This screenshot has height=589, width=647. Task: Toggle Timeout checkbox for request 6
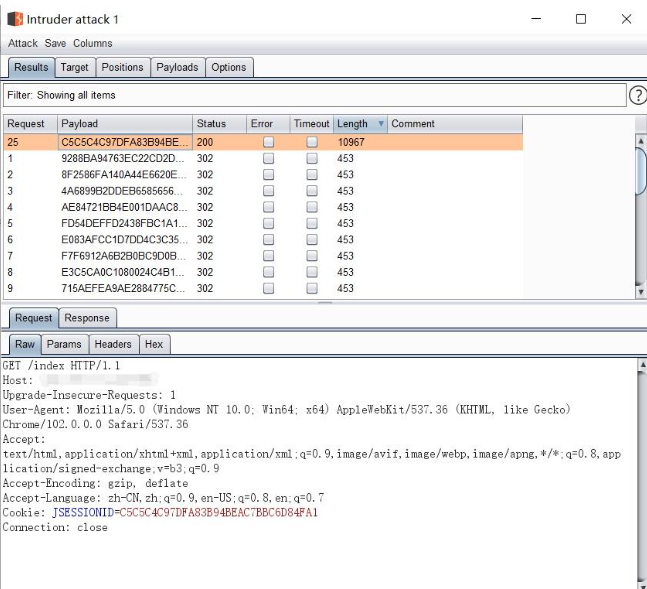point(312,239)
